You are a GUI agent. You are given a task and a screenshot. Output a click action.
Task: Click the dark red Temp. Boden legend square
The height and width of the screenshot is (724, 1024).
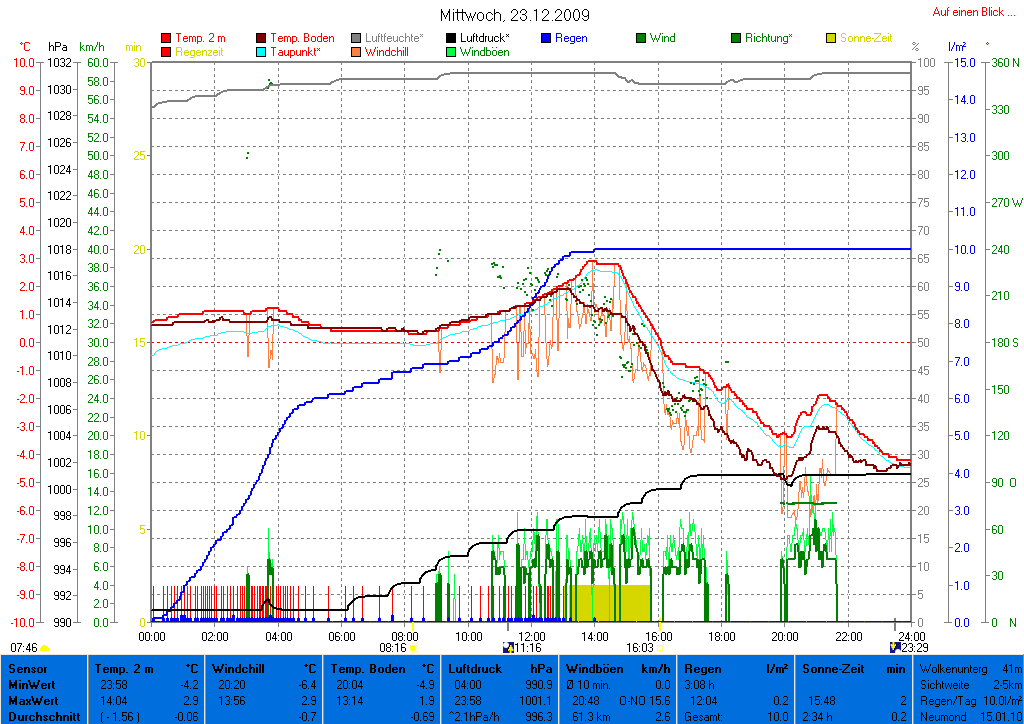[262, 38]
